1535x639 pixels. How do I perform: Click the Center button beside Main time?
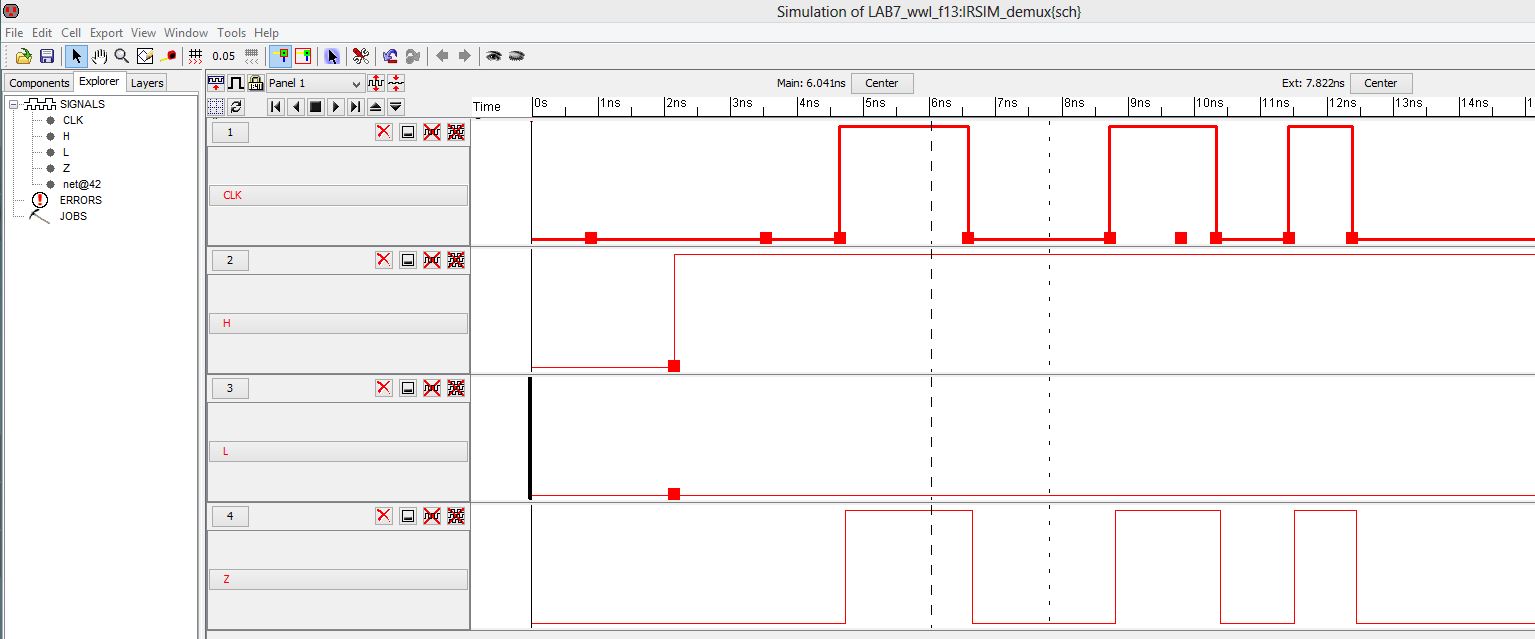(882, 83)
